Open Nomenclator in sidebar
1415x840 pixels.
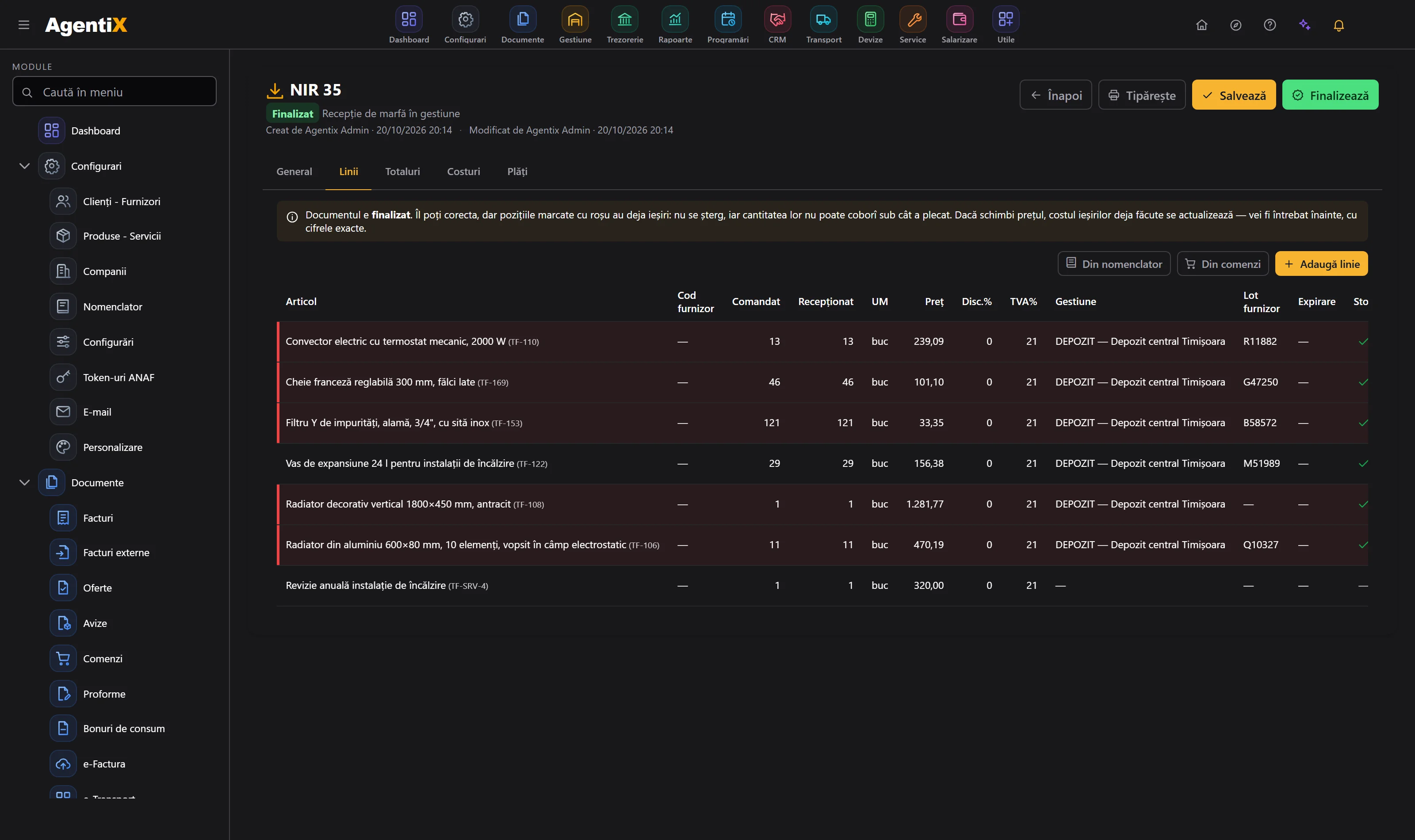tap(112, 307)
